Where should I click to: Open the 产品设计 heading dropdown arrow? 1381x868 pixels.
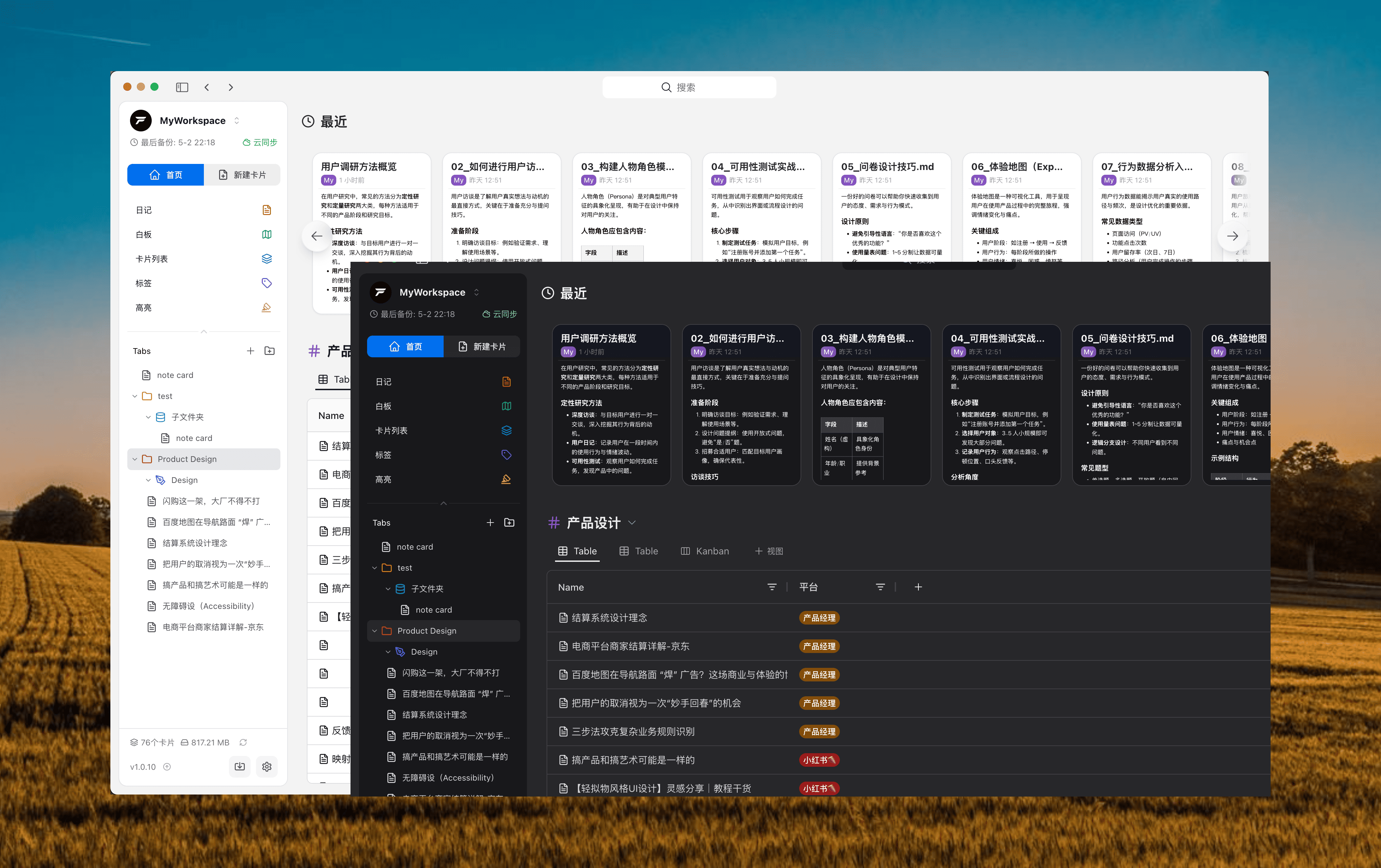coord(633,523)
